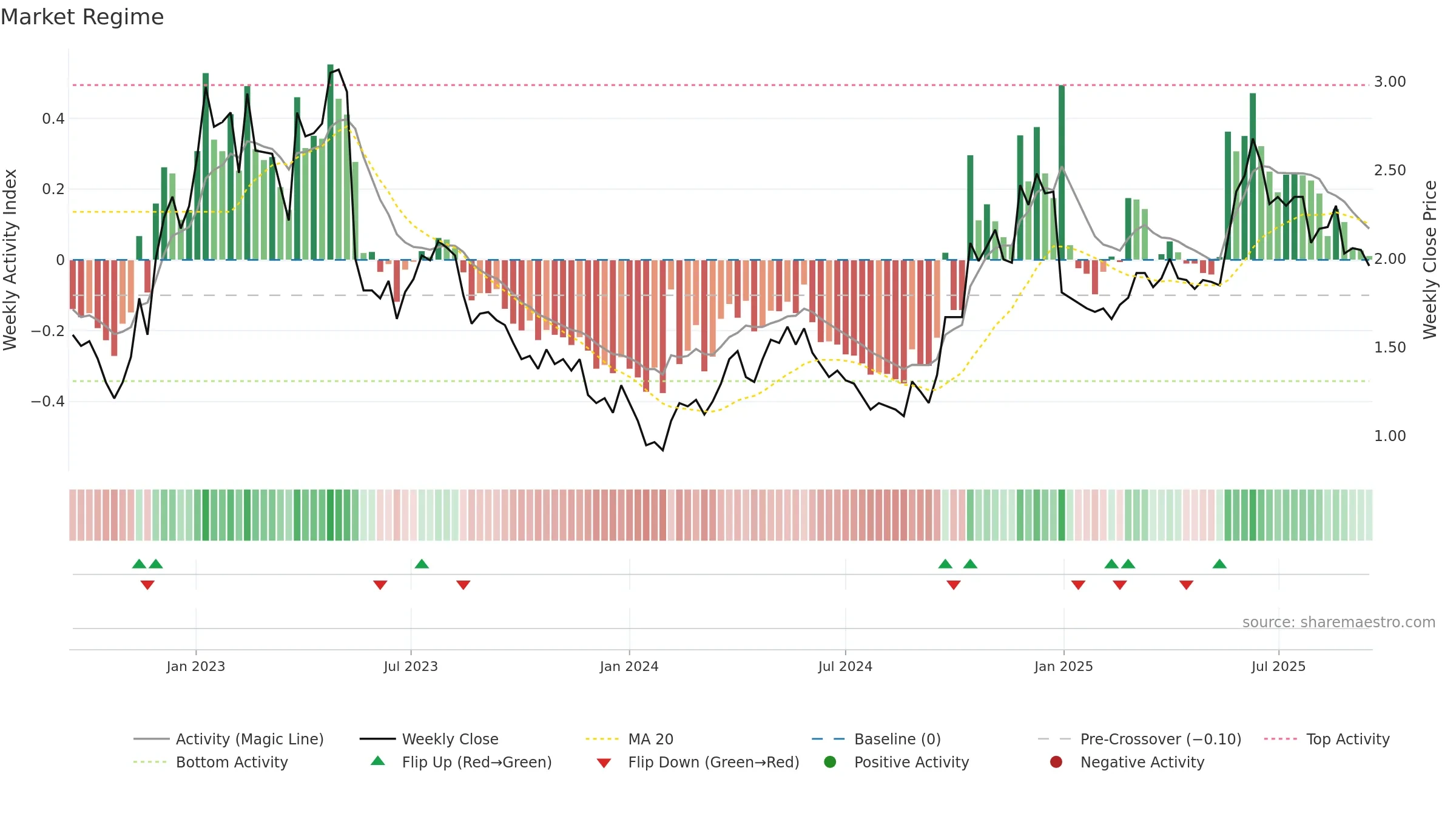Click the Weekly Activity Index axis title
The height and width of the screenshot is (819, 1456).
[x=10, y=260]
